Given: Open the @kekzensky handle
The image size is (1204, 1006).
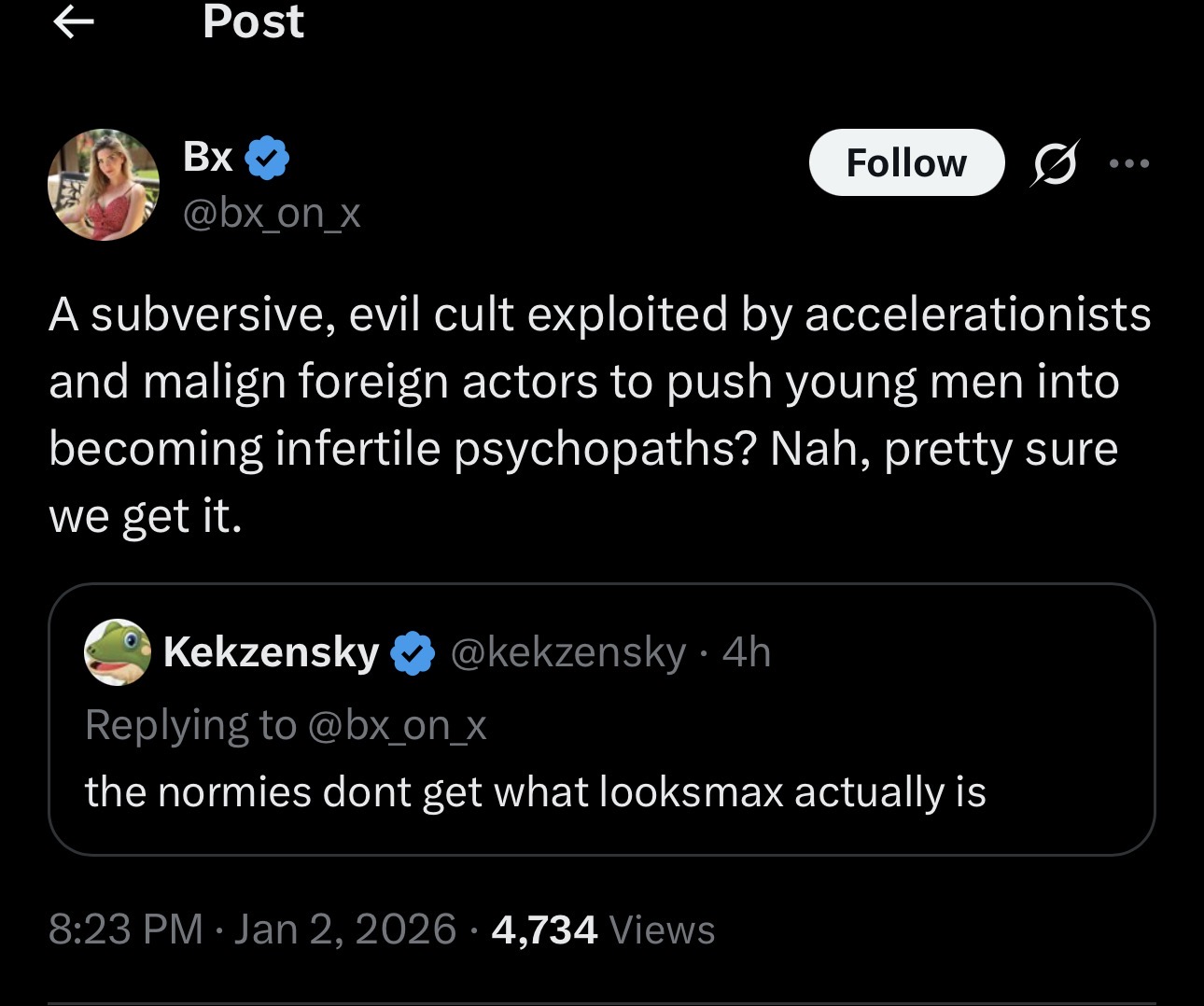Looking at the screenshot, I should pos(568,652).
